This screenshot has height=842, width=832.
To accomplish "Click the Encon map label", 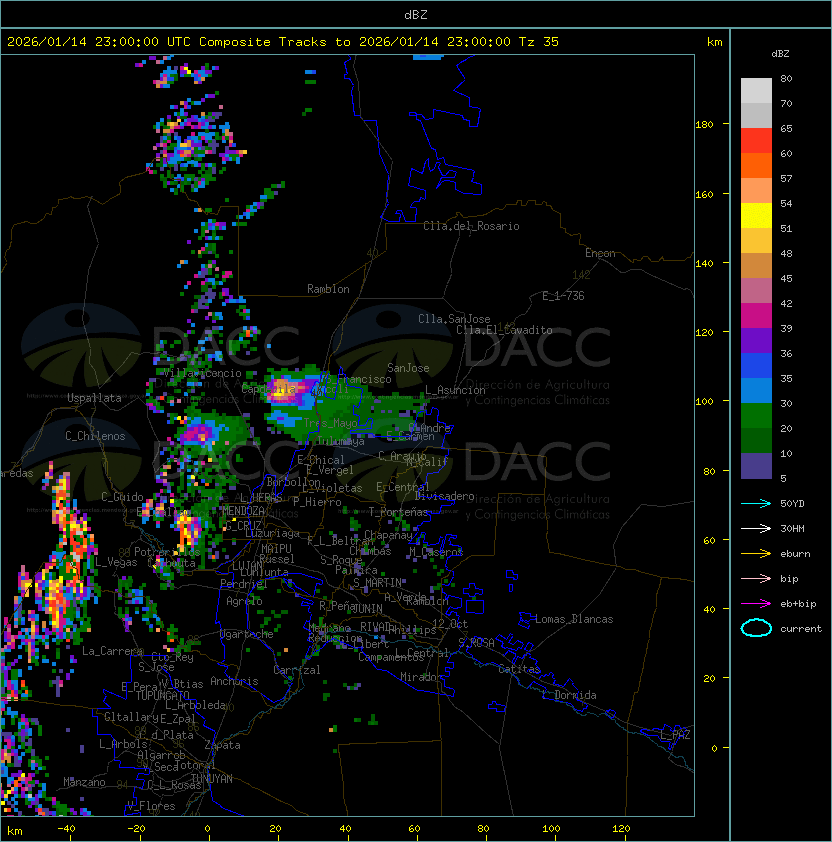I will pyautogui.click(x=600, y=253).
